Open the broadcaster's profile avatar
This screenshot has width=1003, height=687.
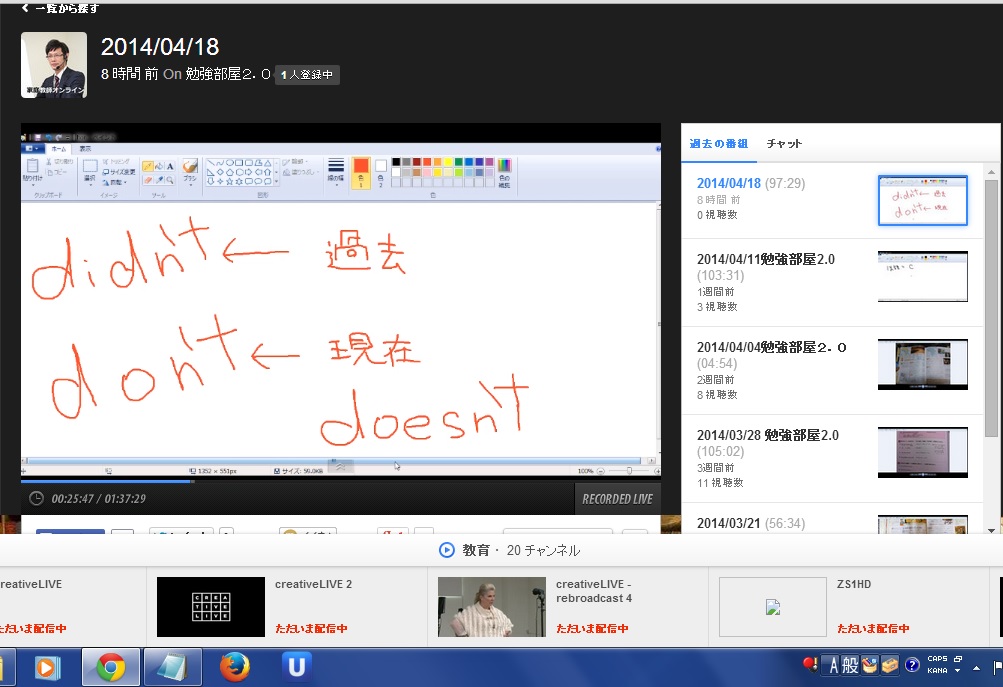coord(54,65)
